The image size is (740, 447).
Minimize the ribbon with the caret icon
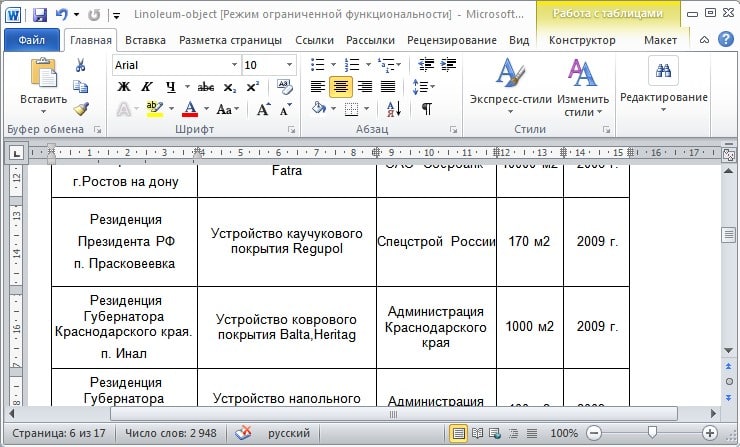(704, 40)
